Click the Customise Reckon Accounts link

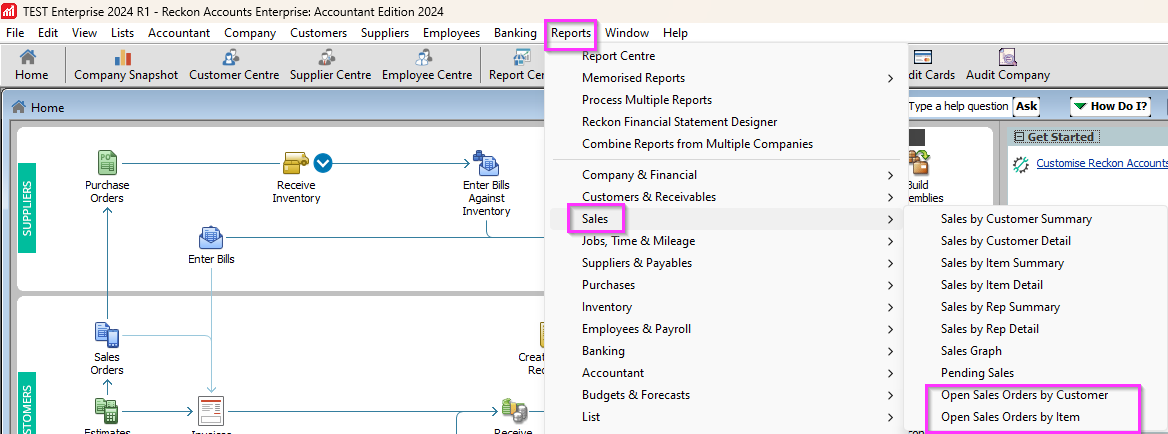[x=1102, y=163]
